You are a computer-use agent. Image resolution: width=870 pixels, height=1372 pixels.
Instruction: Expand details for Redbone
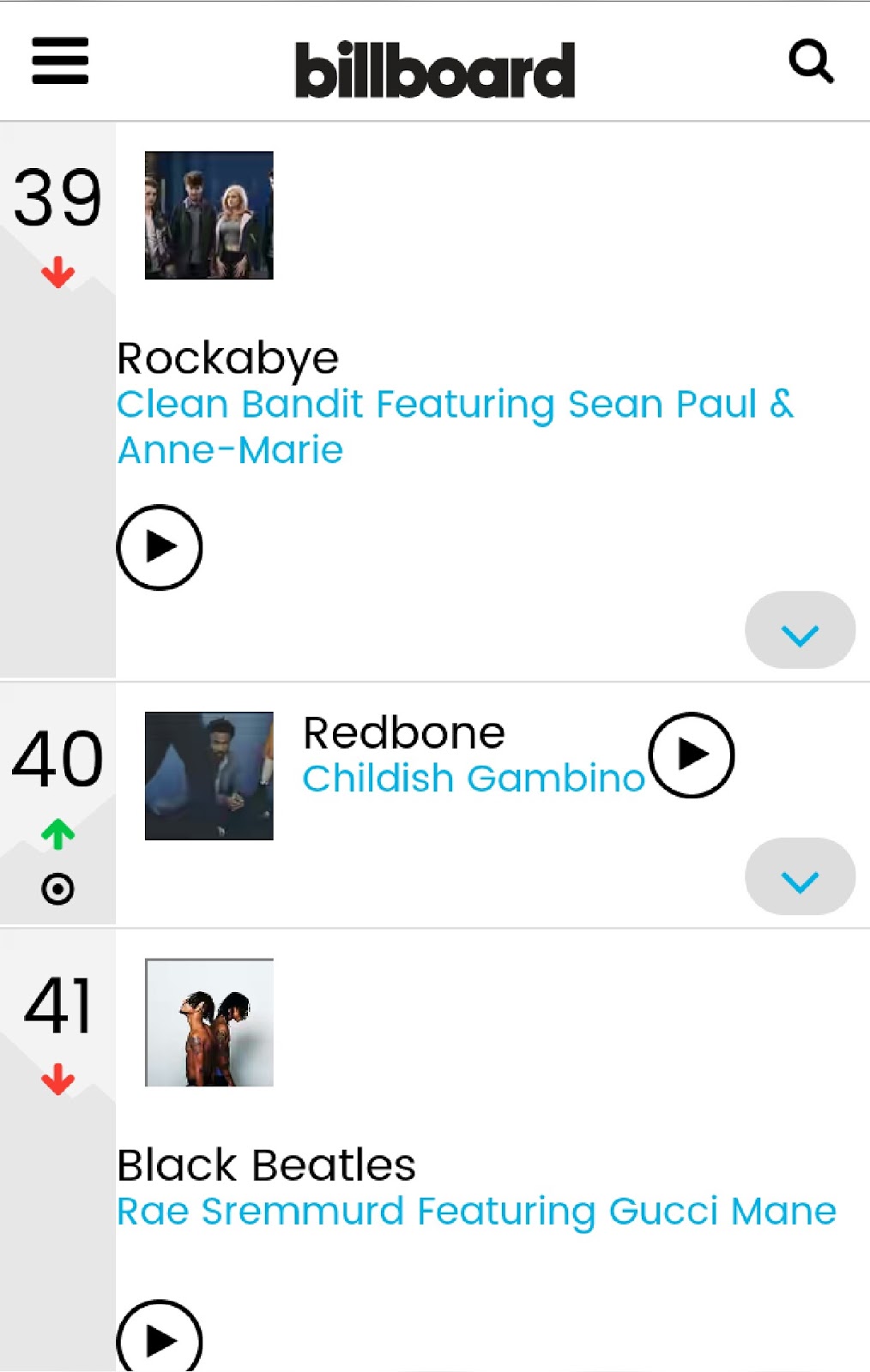click(x=799, y=876)
